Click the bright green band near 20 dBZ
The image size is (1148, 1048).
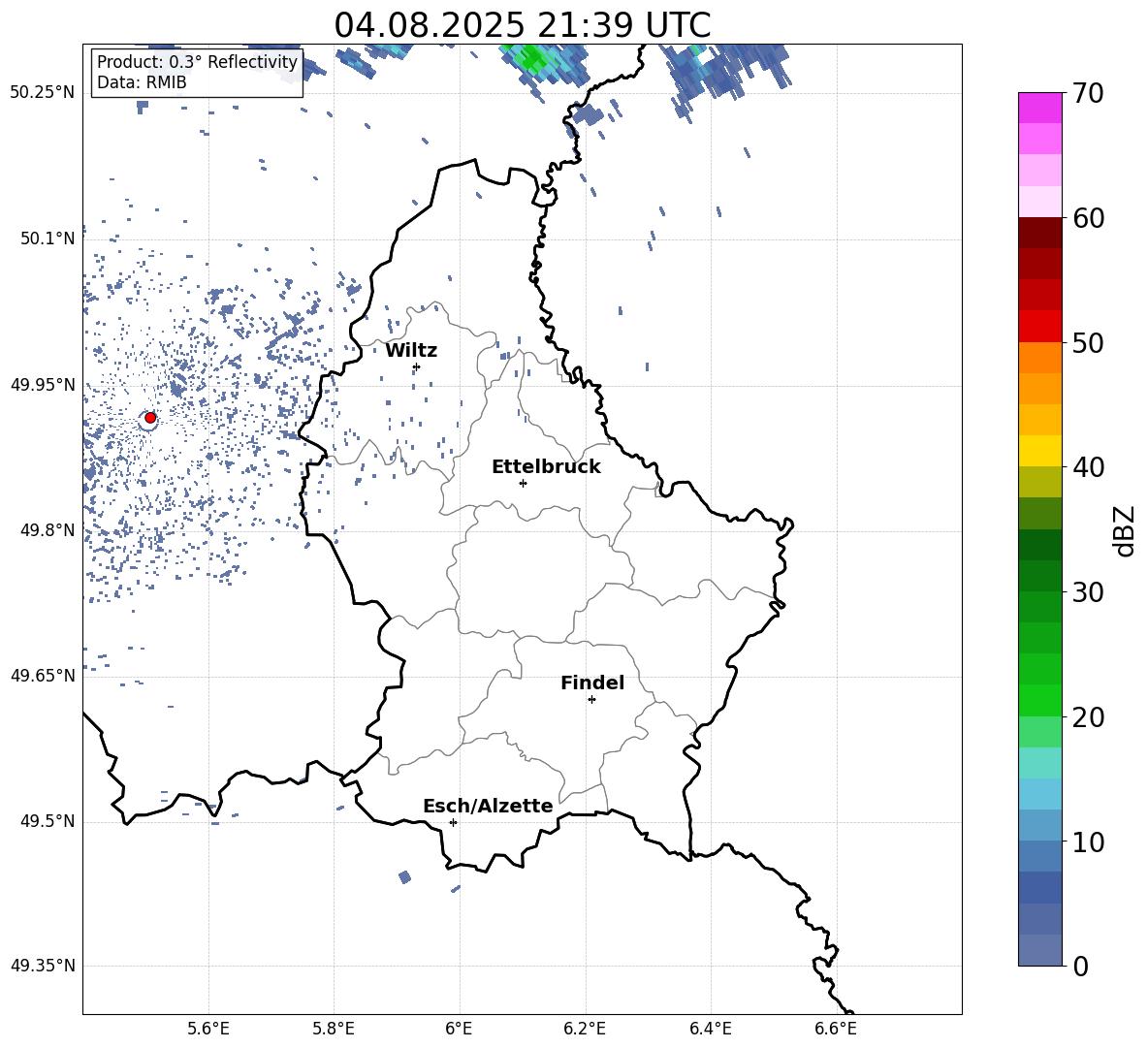pyautogui.click(x=1039, y=700)
